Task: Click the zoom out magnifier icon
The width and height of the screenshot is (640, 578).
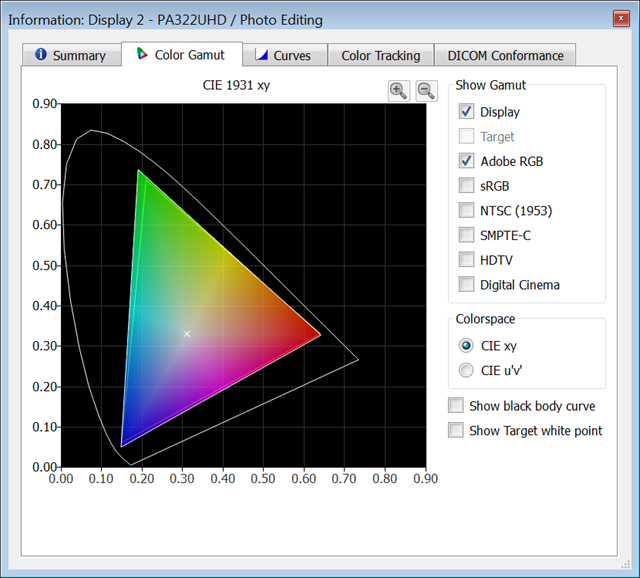Action: point(426,91)
